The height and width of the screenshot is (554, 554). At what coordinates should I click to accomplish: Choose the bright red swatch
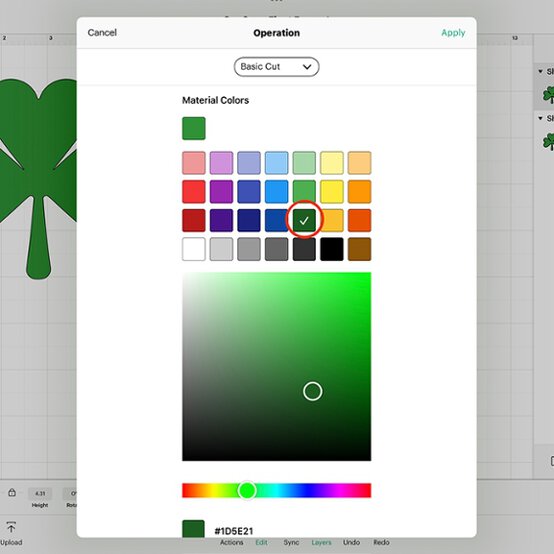(x=194, y=191)
